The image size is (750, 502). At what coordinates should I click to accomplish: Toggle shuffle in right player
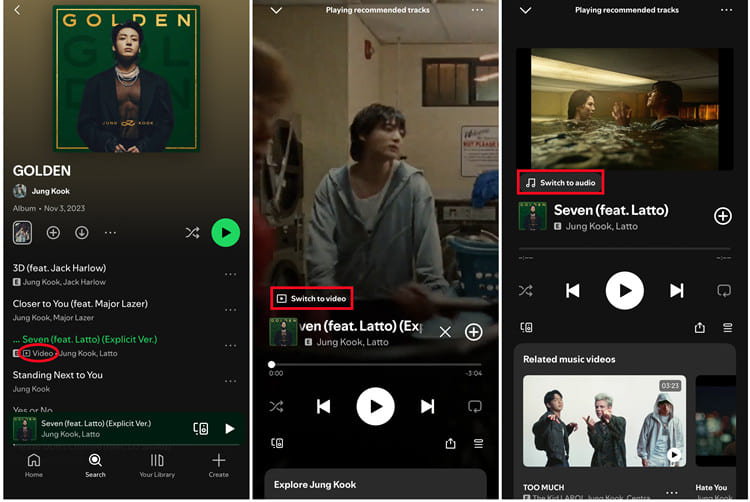(526, 291)
